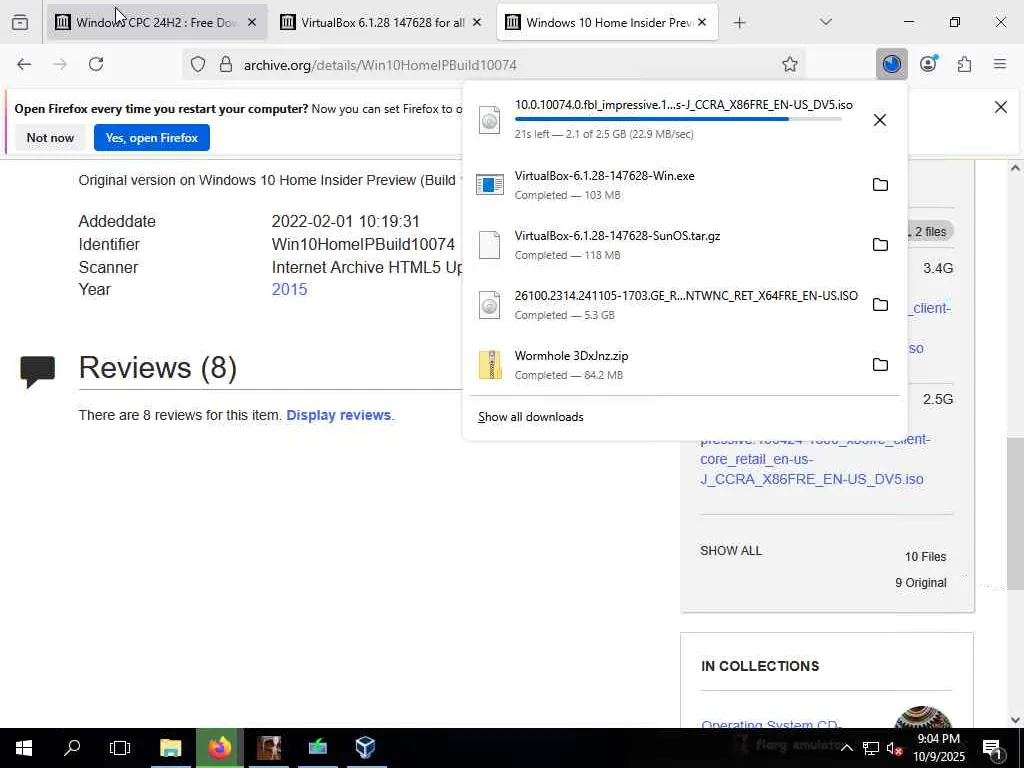Open clock showing 9:04 PM

coord(939,748)
